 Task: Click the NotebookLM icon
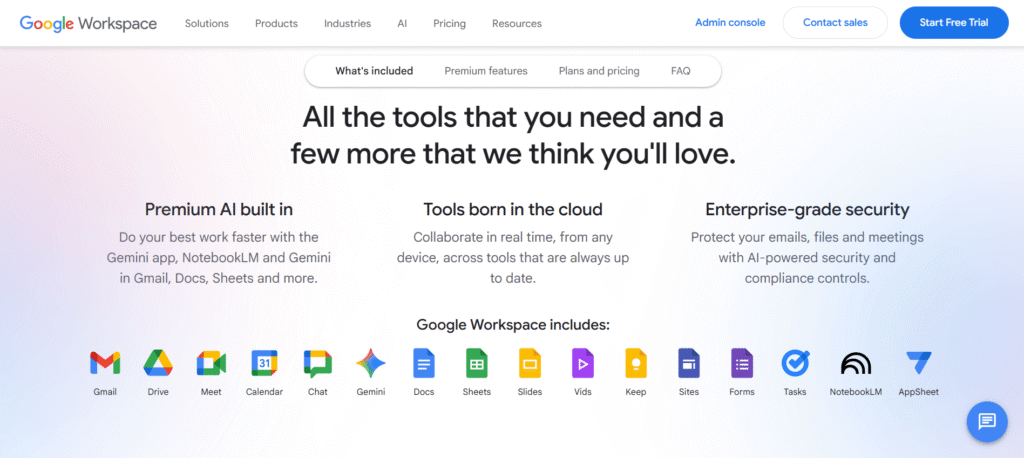click(x=856, y=363)
